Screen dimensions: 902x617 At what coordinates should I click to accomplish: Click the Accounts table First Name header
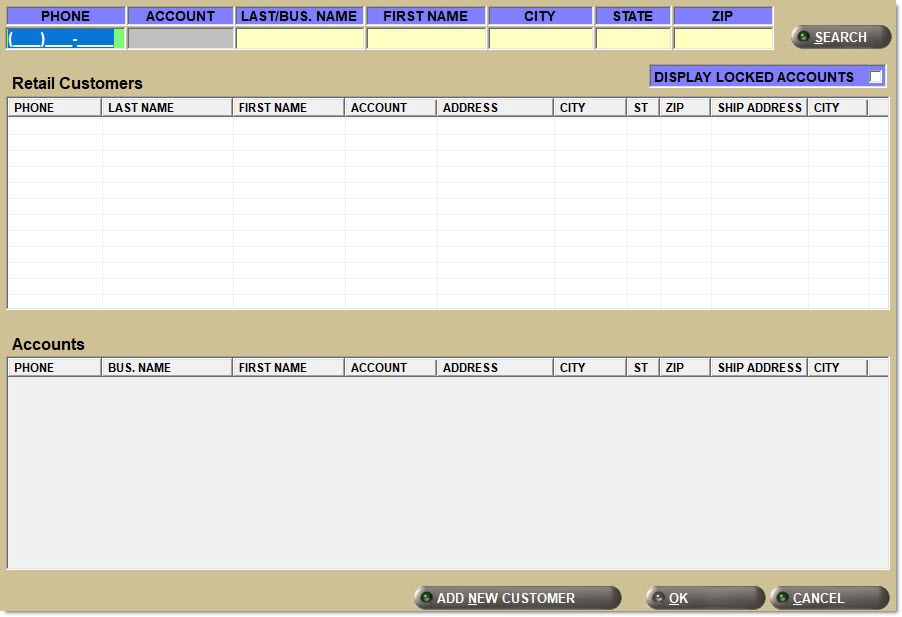pos(288,367)
